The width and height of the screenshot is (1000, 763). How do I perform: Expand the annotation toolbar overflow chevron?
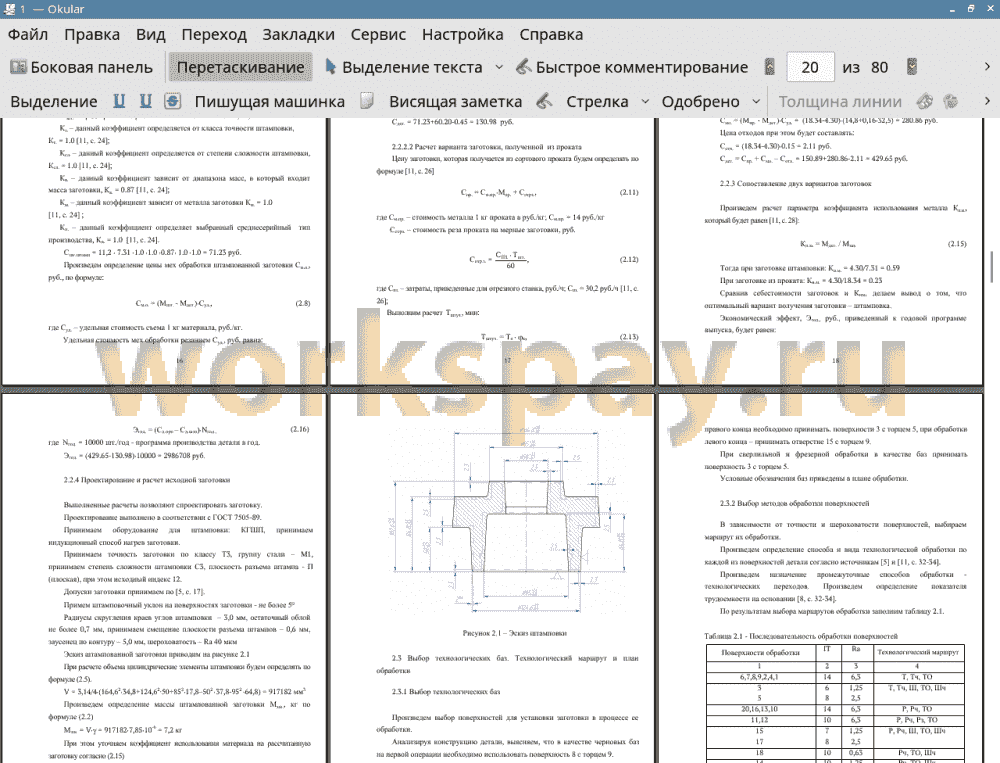tap(987, 101)
